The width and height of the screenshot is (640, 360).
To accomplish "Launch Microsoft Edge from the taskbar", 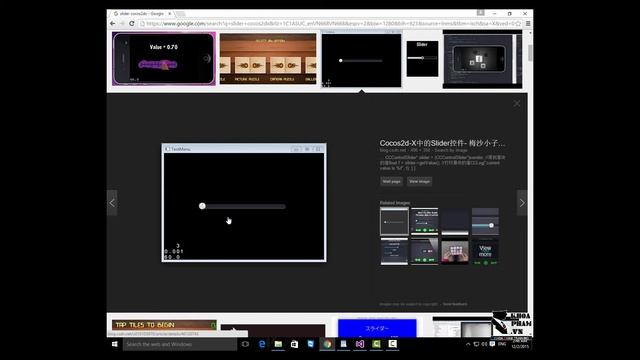I will (x=262, y=344).
